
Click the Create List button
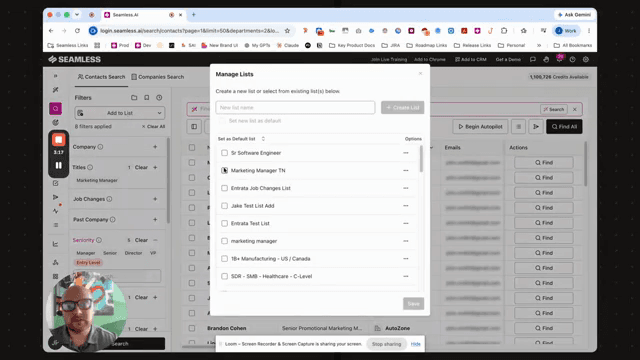pyautogui.click(x=402, y=107)
